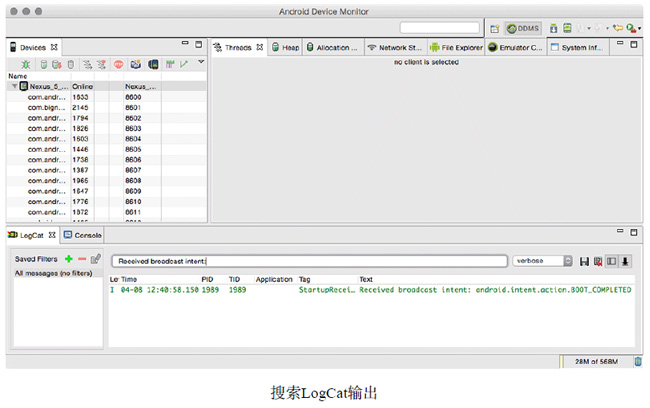650x408 pixels.
Task: Collapse the Nexus_5 device tree node
Action: coord(14,87)
